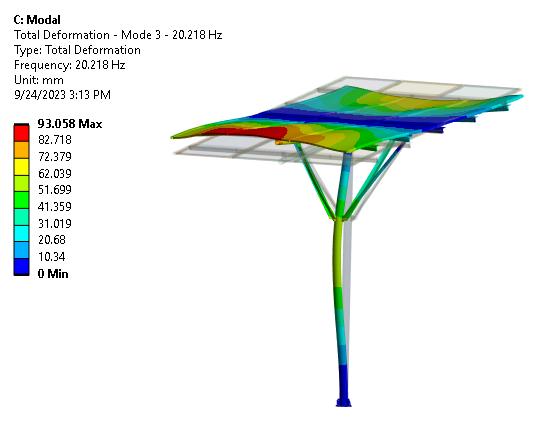Choose the pure green legend color band
The height and width of the screenshot is (443, 551).
click(21, 200)
